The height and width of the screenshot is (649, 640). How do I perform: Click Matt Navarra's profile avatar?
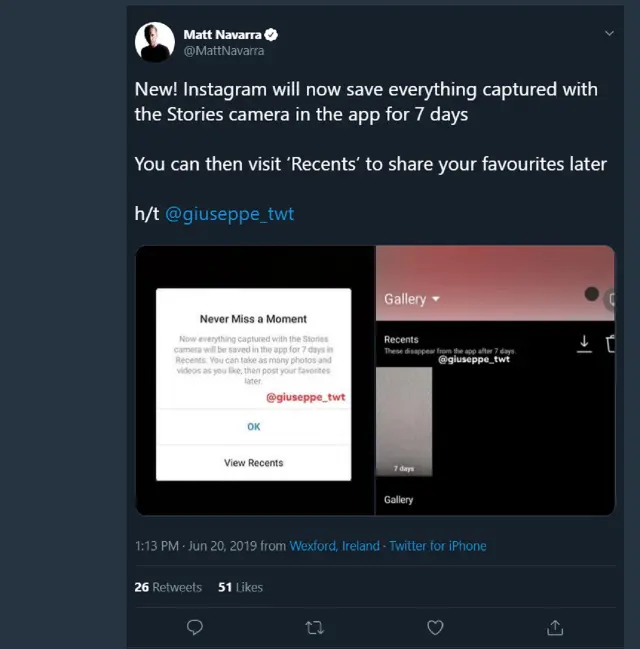[x=155, y=41]
